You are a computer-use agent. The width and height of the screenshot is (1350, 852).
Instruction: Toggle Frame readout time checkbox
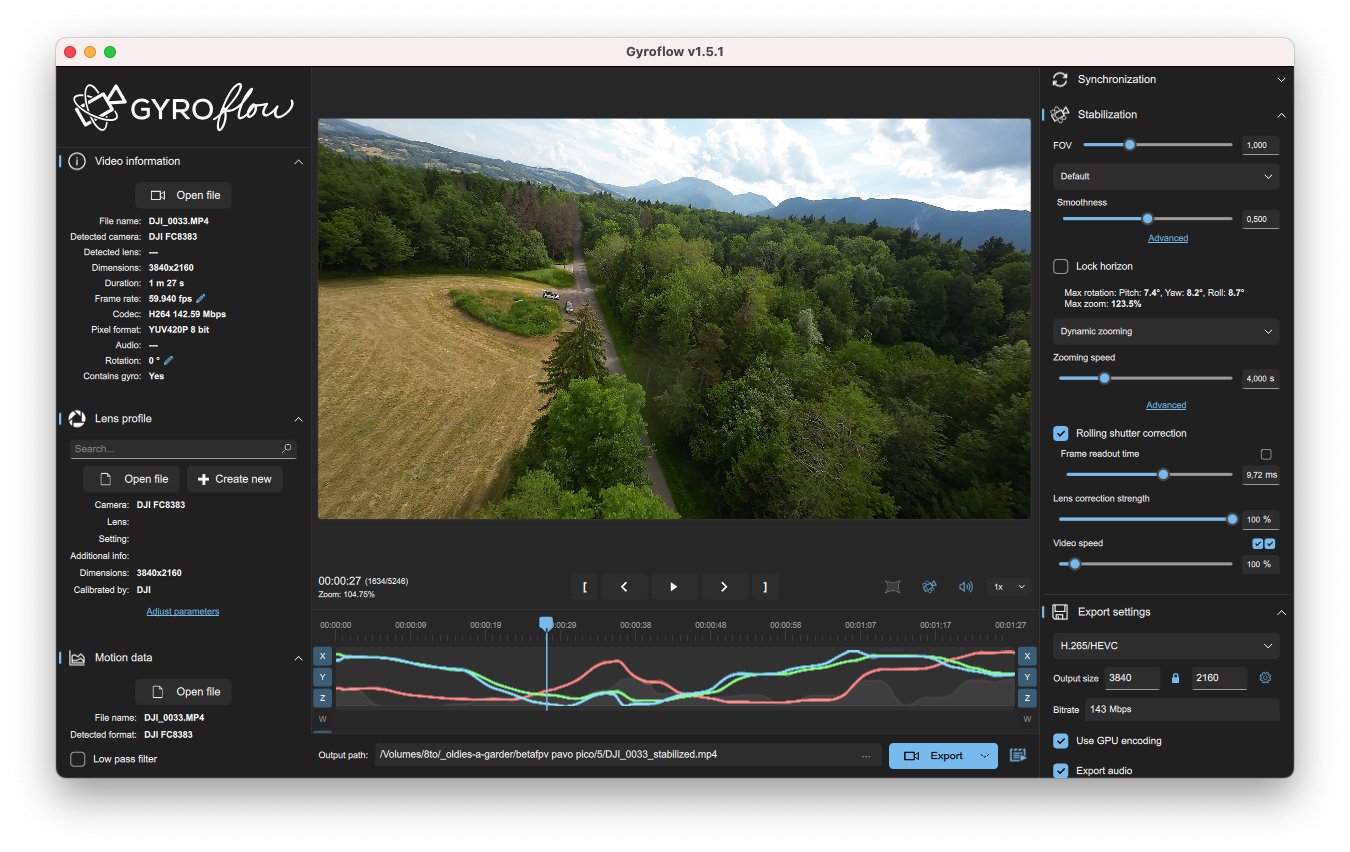pos(1266,454)
